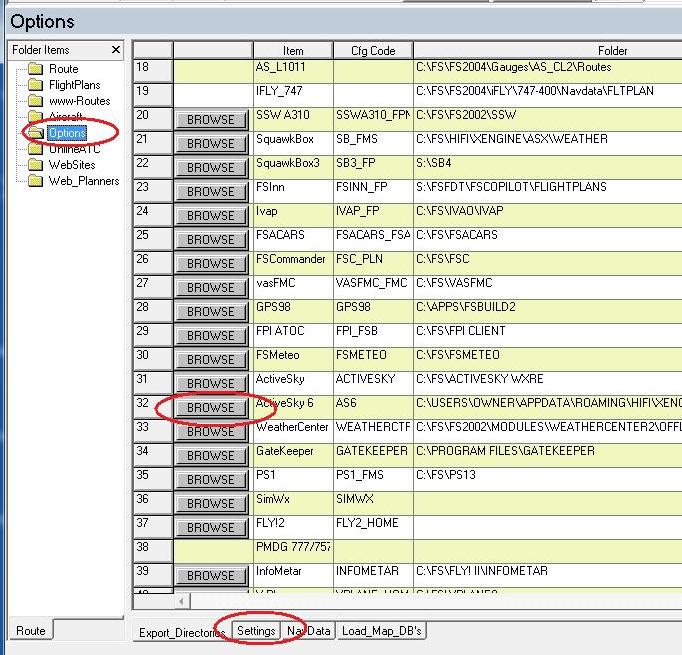Select FlightPlans in folder tree

tap(74, 85)
